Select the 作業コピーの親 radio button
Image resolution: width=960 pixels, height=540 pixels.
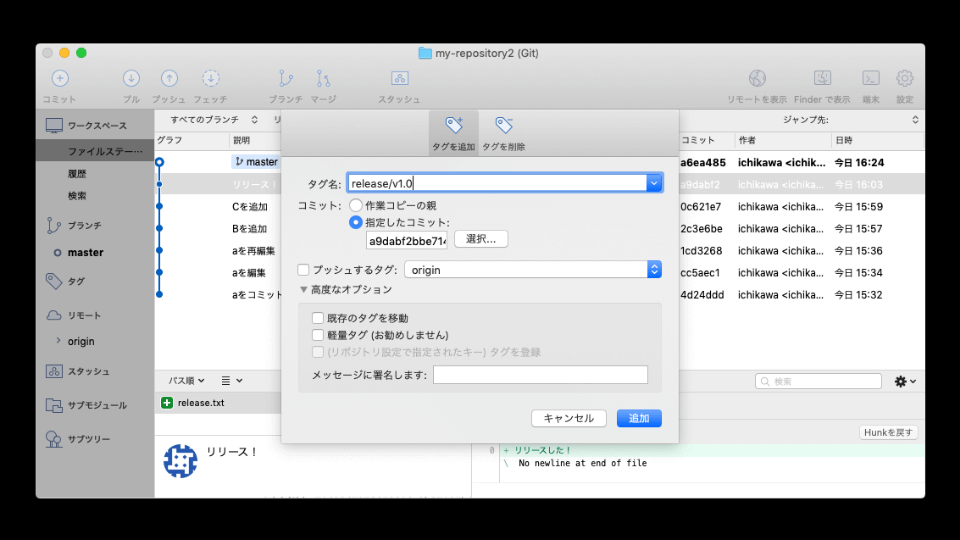[356, 205]
